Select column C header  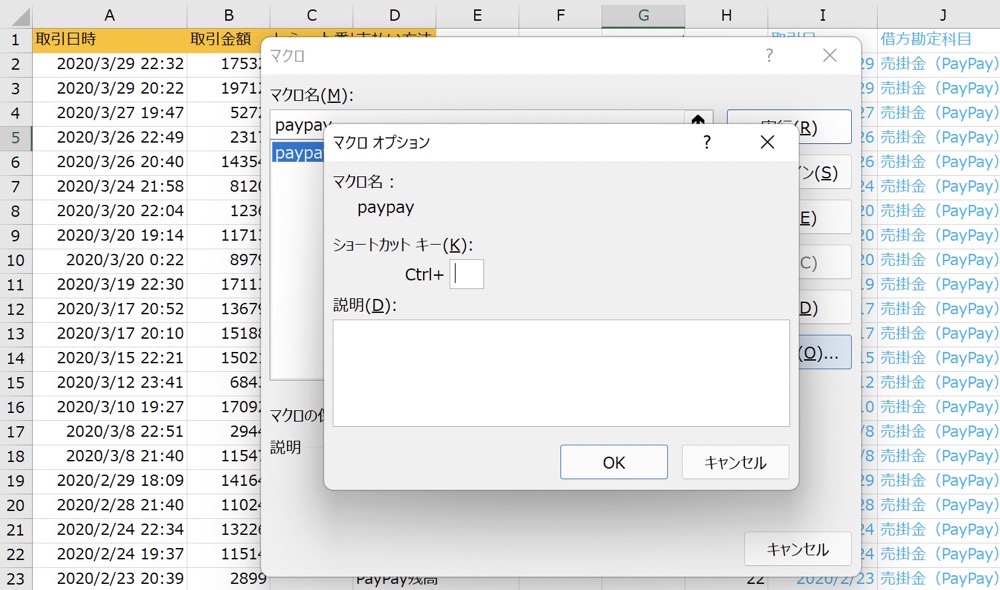click(311, 15)
